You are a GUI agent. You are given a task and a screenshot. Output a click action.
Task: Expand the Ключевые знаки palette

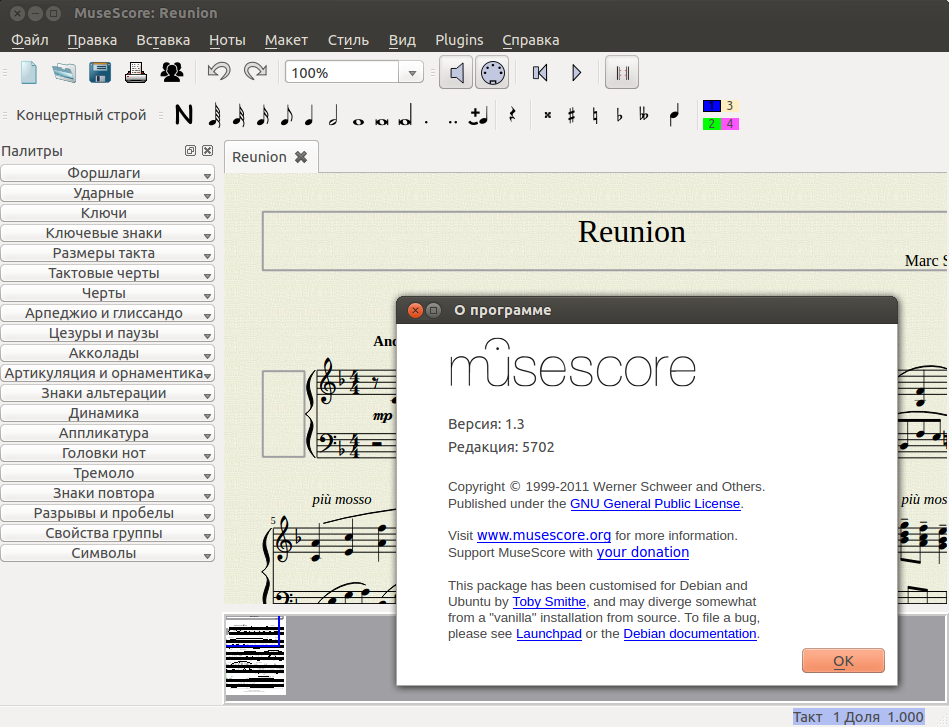click(x=108, y=233)
